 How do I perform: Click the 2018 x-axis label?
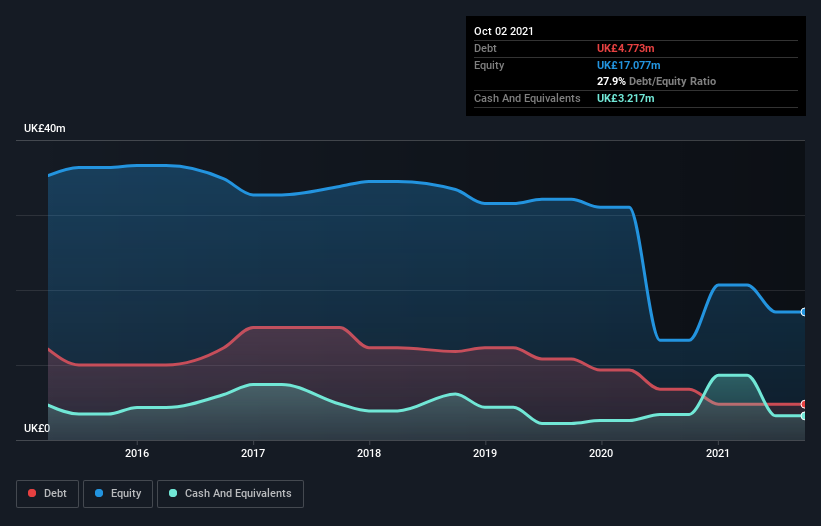point(369,453)
